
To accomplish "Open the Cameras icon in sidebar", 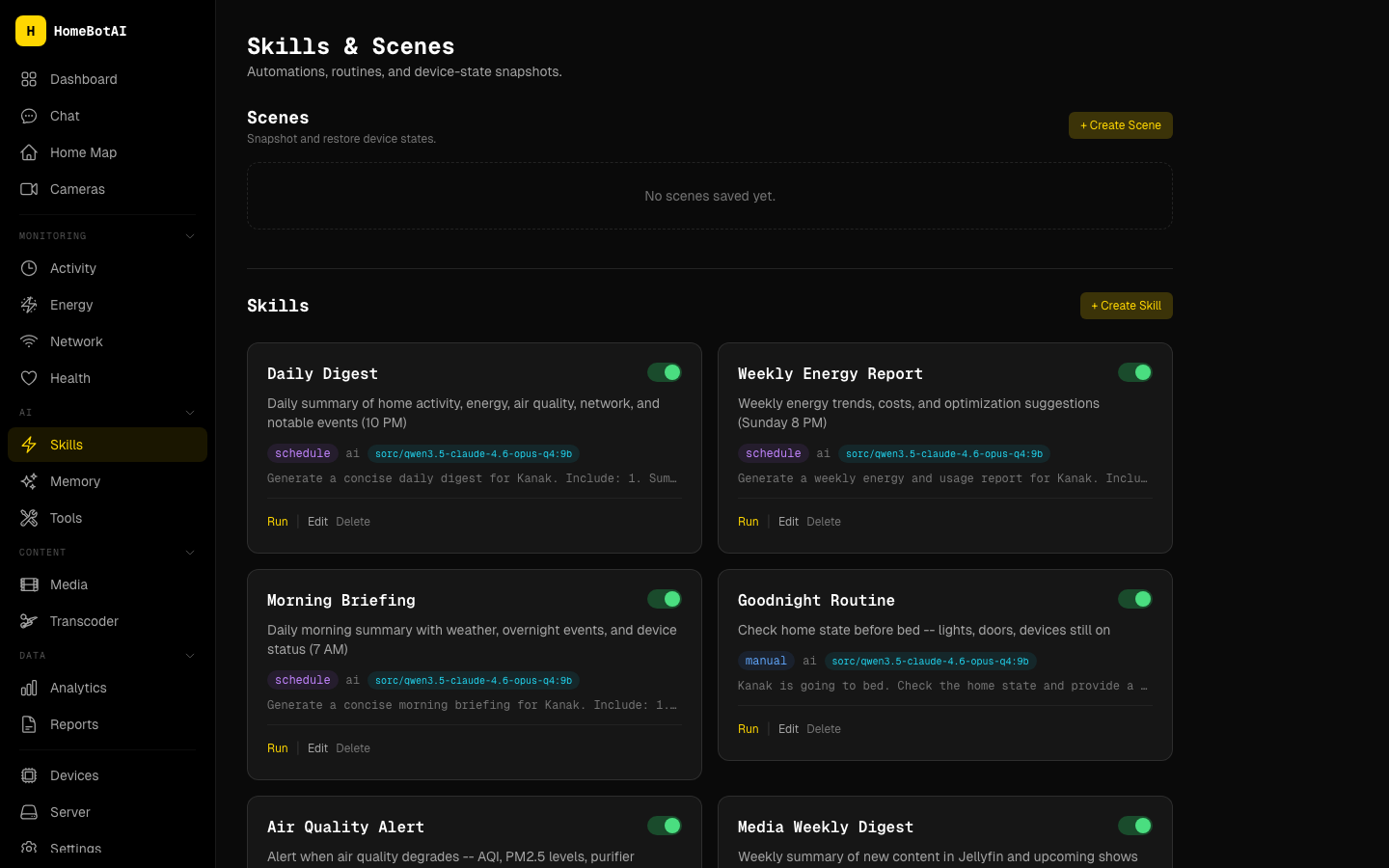I will coord(29,189).
